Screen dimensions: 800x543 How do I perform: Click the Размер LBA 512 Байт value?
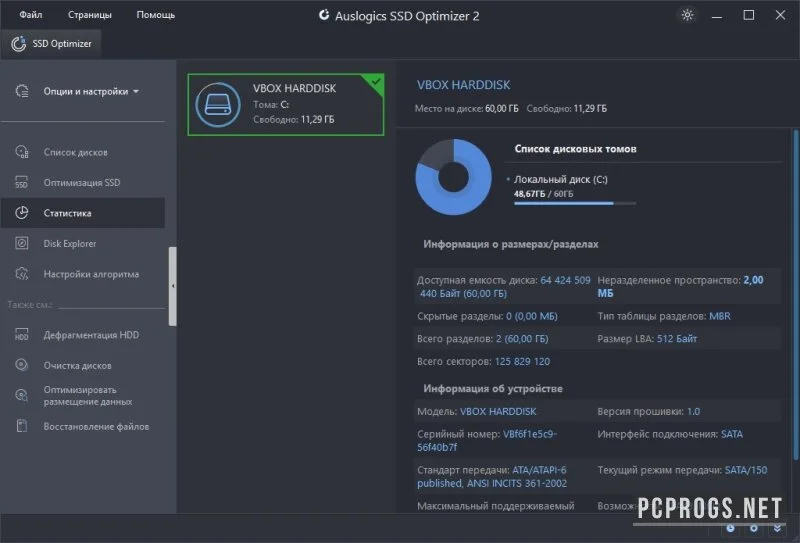pos(677,338)
